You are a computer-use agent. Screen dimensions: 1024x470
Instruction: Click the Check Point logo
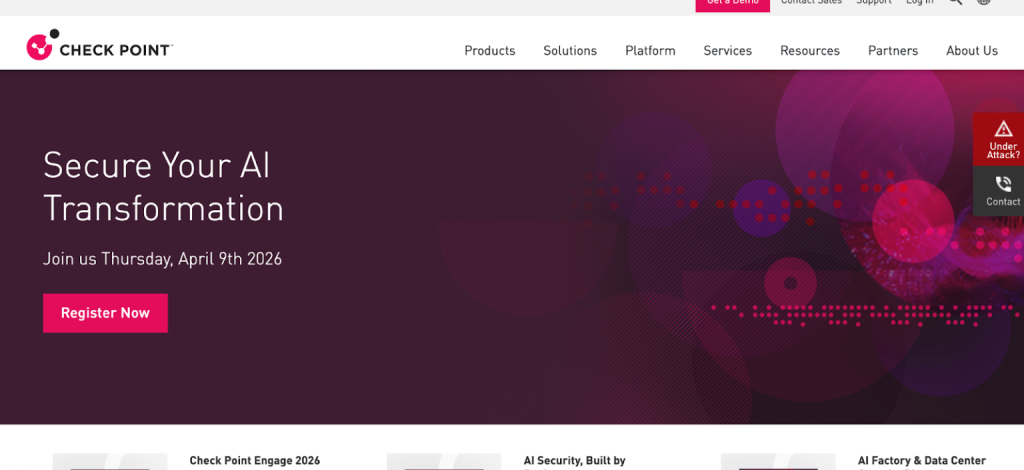[99, 47]
